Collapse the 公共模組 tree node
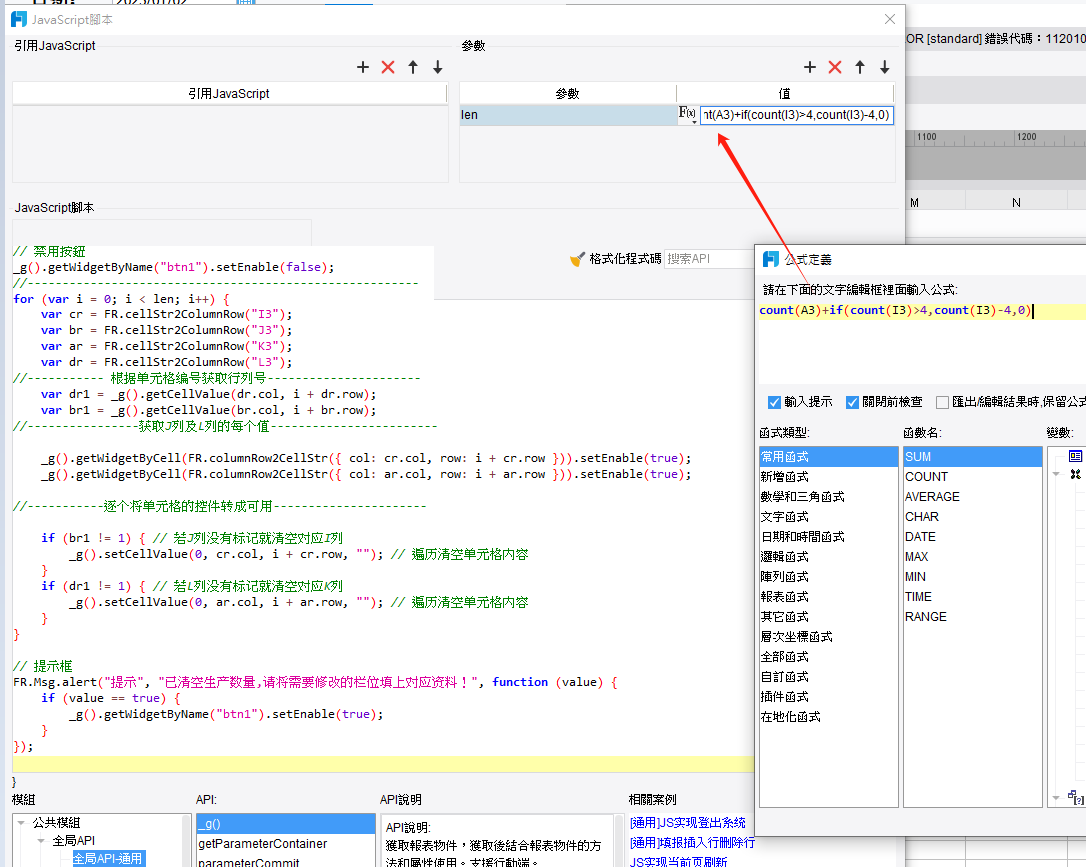The image size is (1086, 867). coord(21,823)
